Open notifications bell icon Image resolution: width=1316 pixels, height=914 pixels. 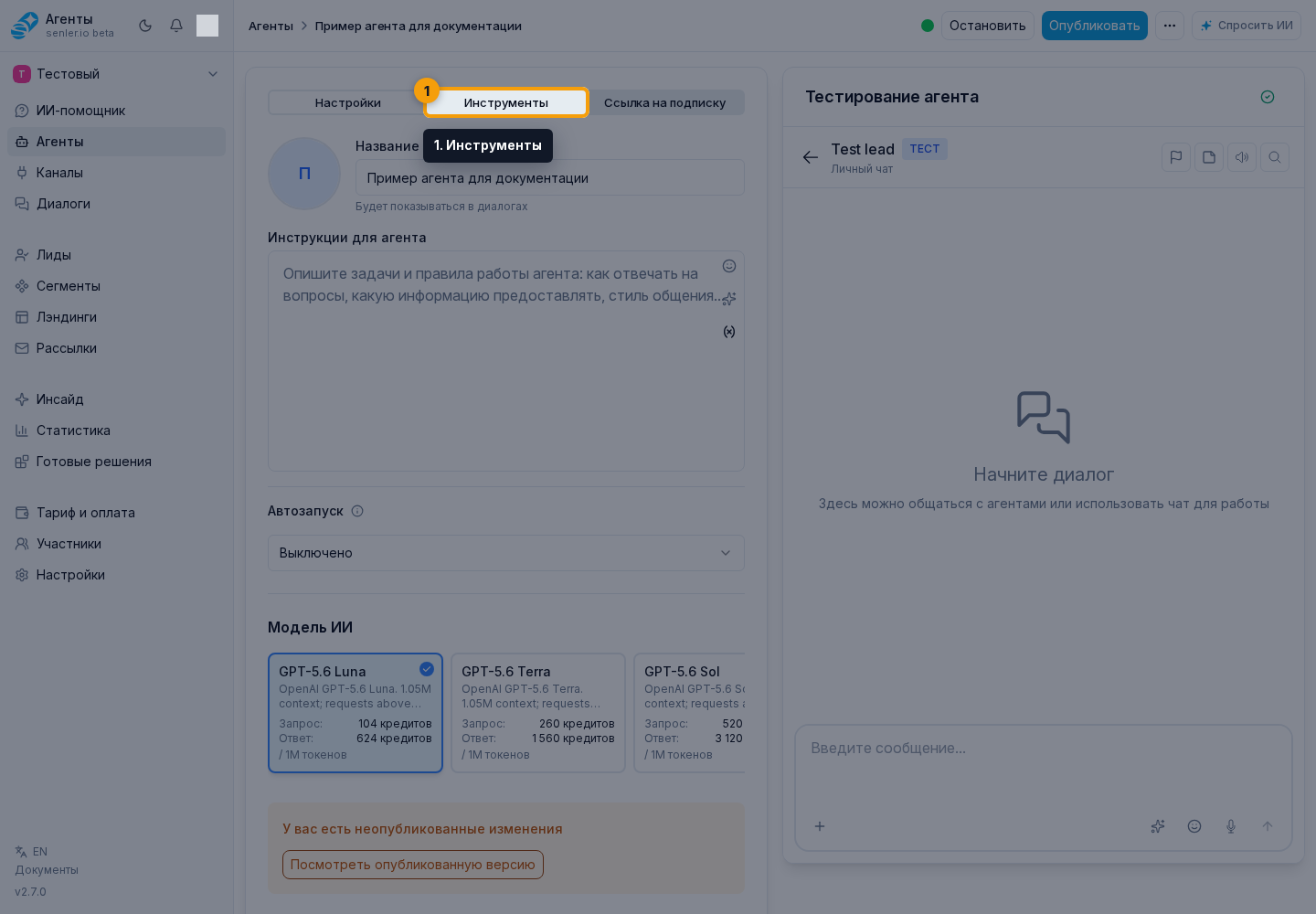tap(176, 26)
